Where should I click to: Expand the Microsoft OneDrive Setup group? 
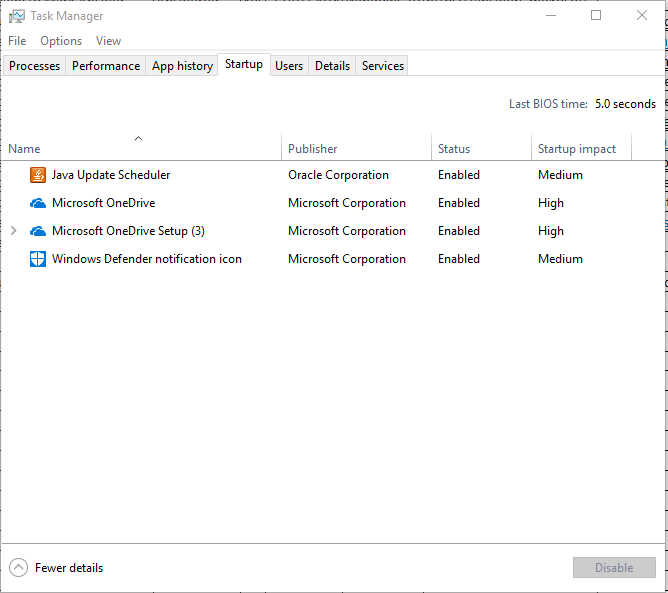tap(14, 231)
